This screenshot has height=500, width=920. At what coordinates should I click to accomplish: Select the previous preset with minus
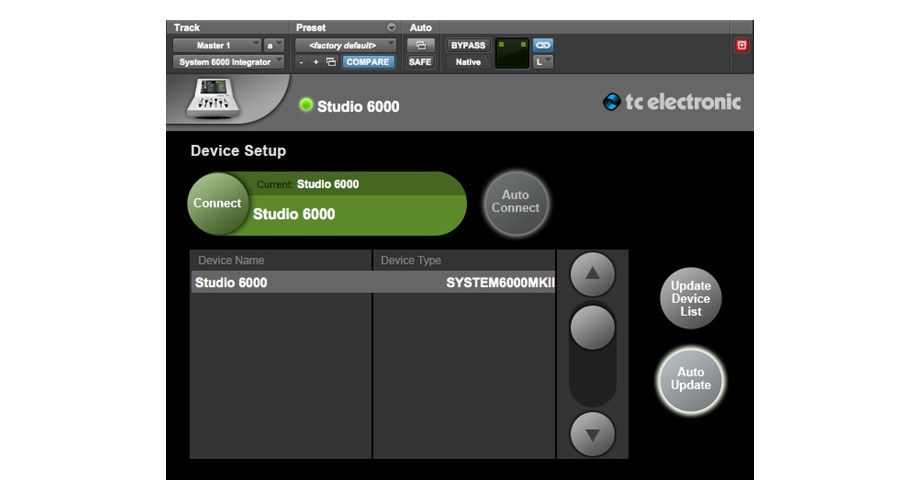point(302,62)
